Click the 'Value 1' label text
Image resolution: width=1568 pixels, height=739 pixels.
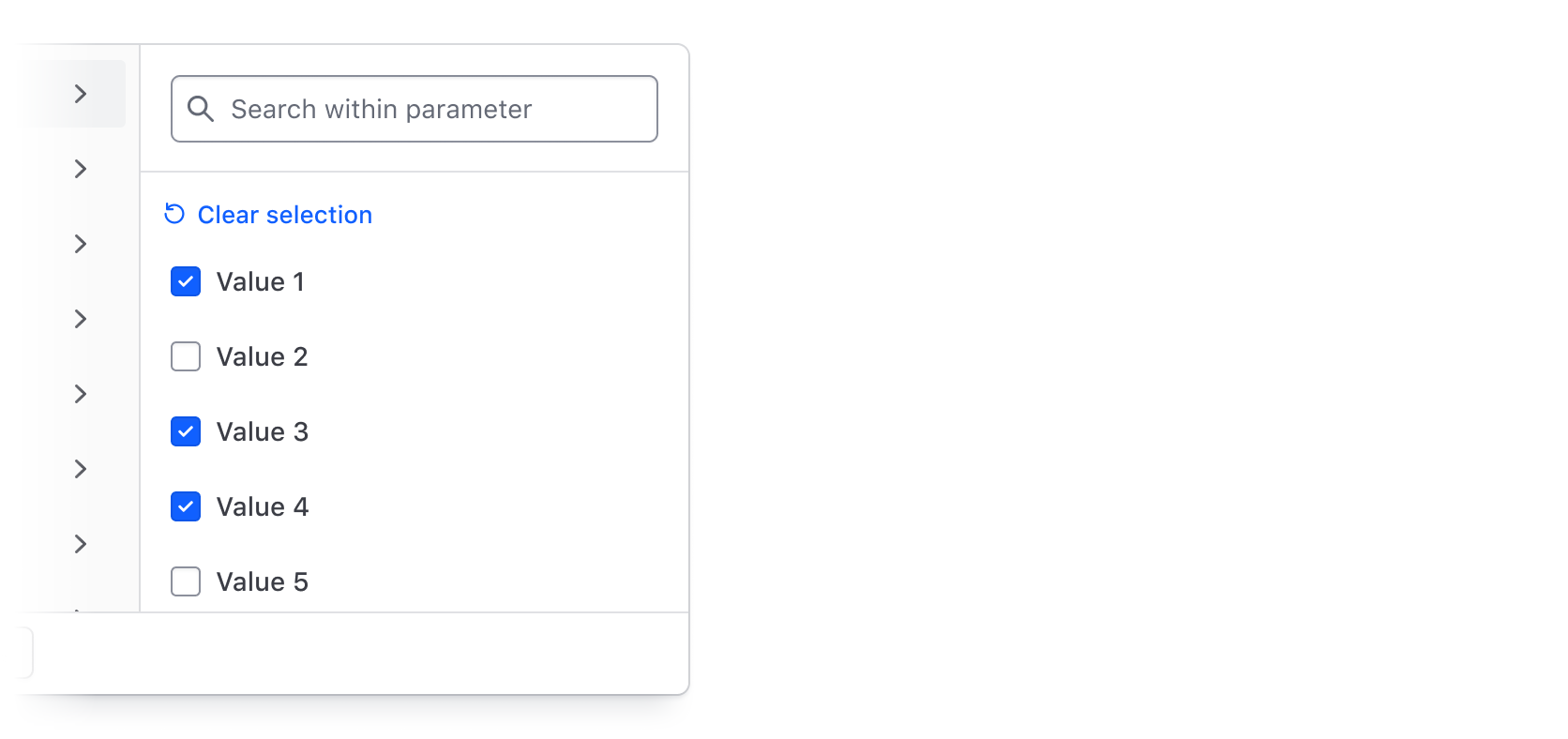[260, 281]
